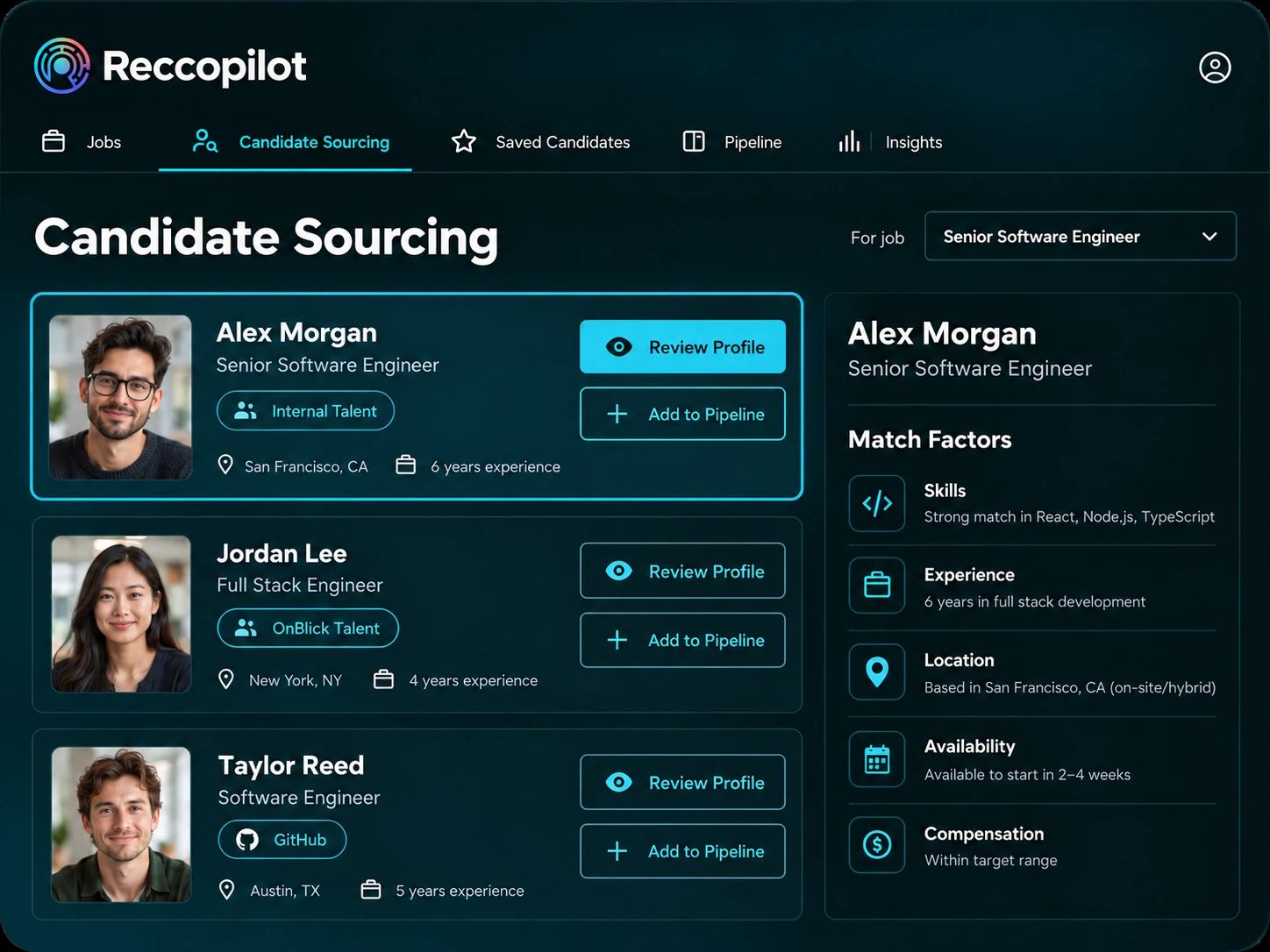Image resolution: width=1270 pixels, height=952 pixels.
Task: Click the OnBlick Talent source tag
Action: [308, 628]
